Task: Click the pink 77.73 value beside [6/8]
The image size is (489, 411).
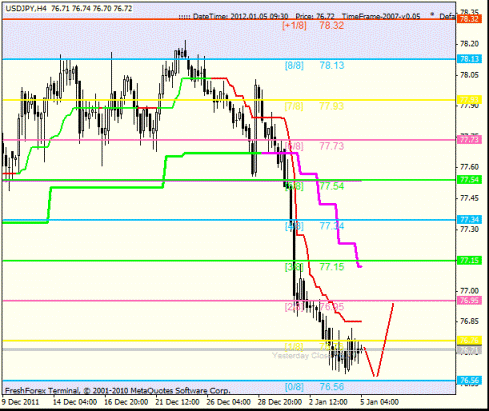Action: pos(332,146)
